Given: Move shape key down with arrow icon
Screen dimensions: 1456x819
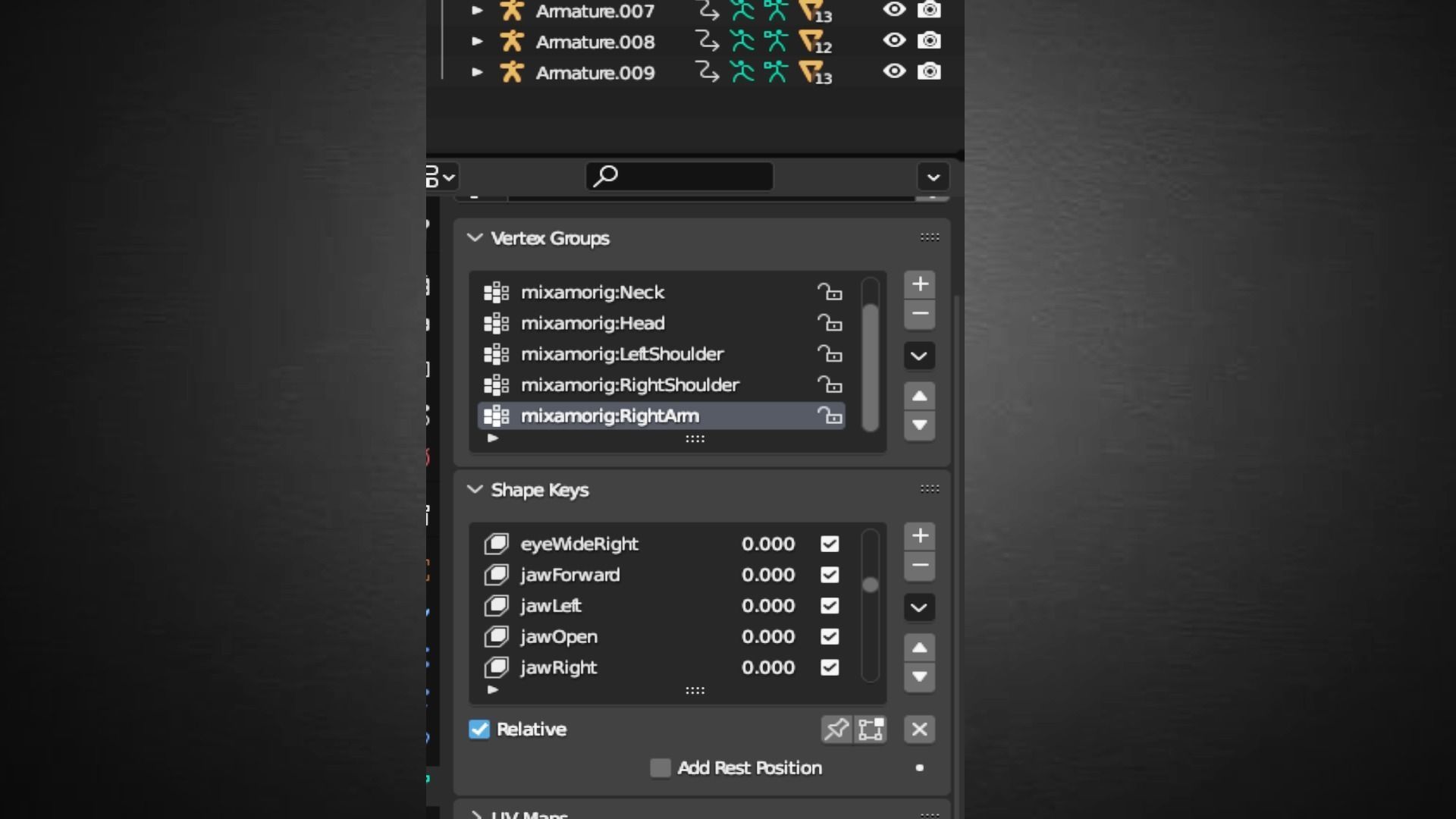Looking at the screenshot, I should tap(919, 677).
